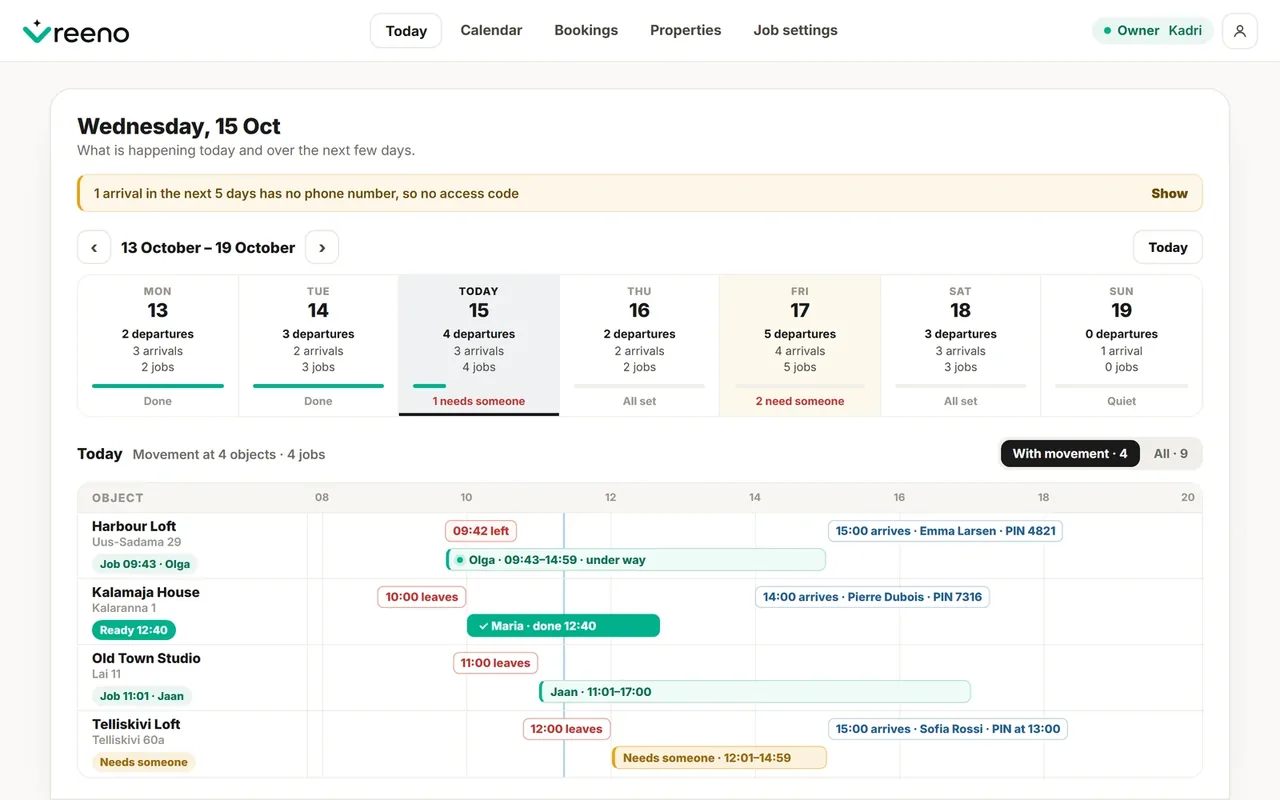Select Tuesday 14 day card
Image resolution: width=1280 pixels, height=800 pixels.
click(318, 346)
